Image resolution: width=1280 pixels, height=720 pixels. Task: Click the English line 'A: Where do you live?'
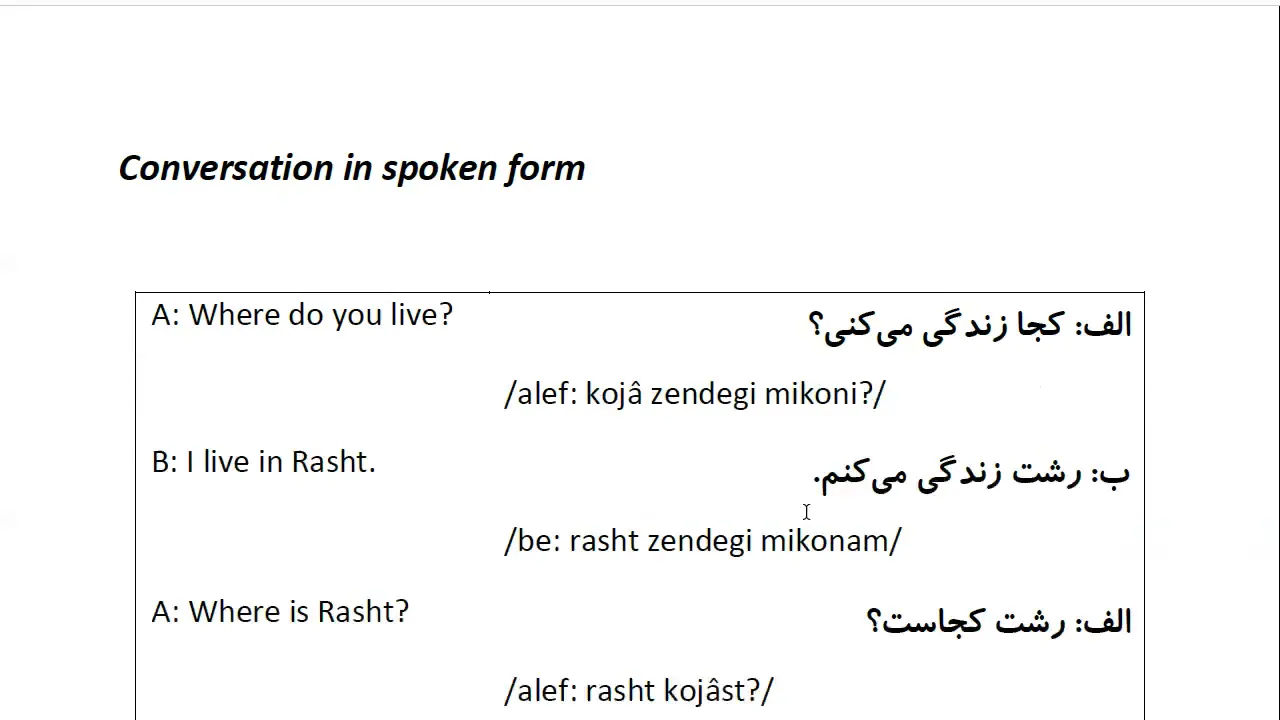pyautogui.click(x=302, y=315)
